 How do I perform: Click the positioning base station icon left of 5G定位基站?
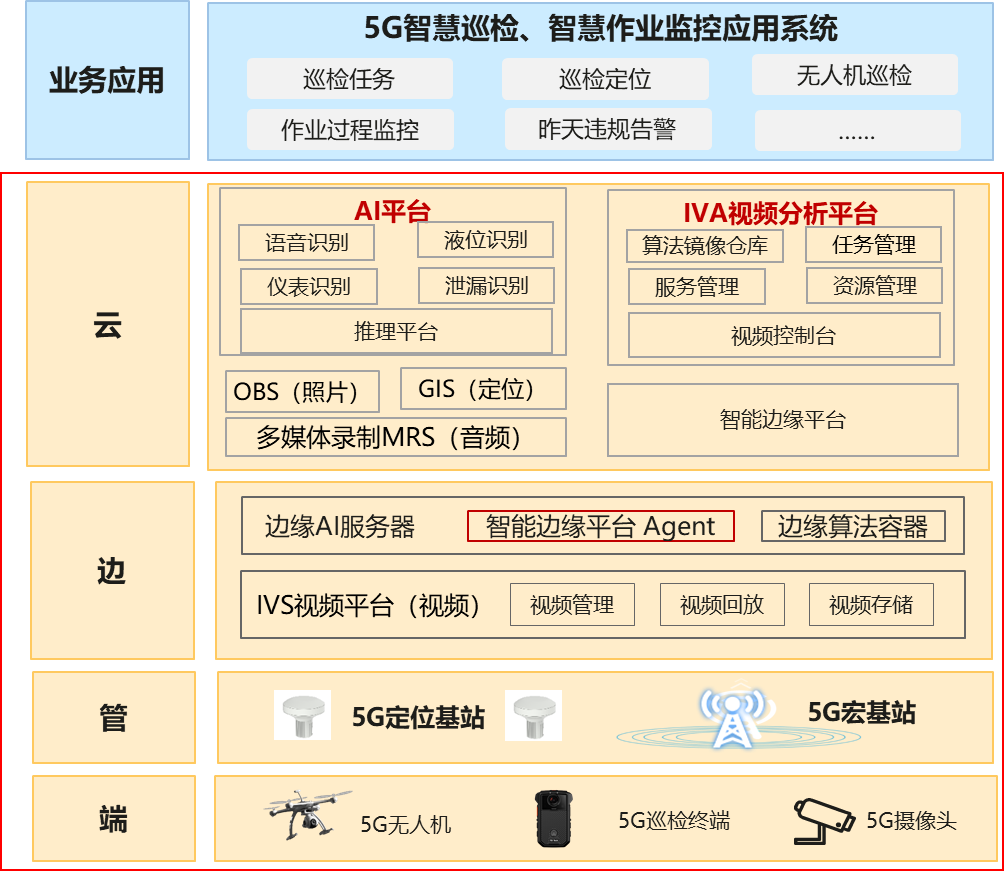(x=302, y=715)
